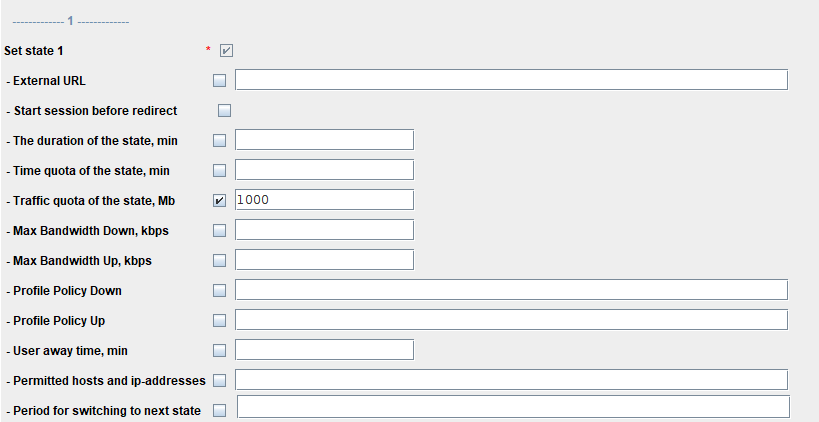Screen dimensions: 819x422
Task: Click the External URL text field
Action: point(511,80)
